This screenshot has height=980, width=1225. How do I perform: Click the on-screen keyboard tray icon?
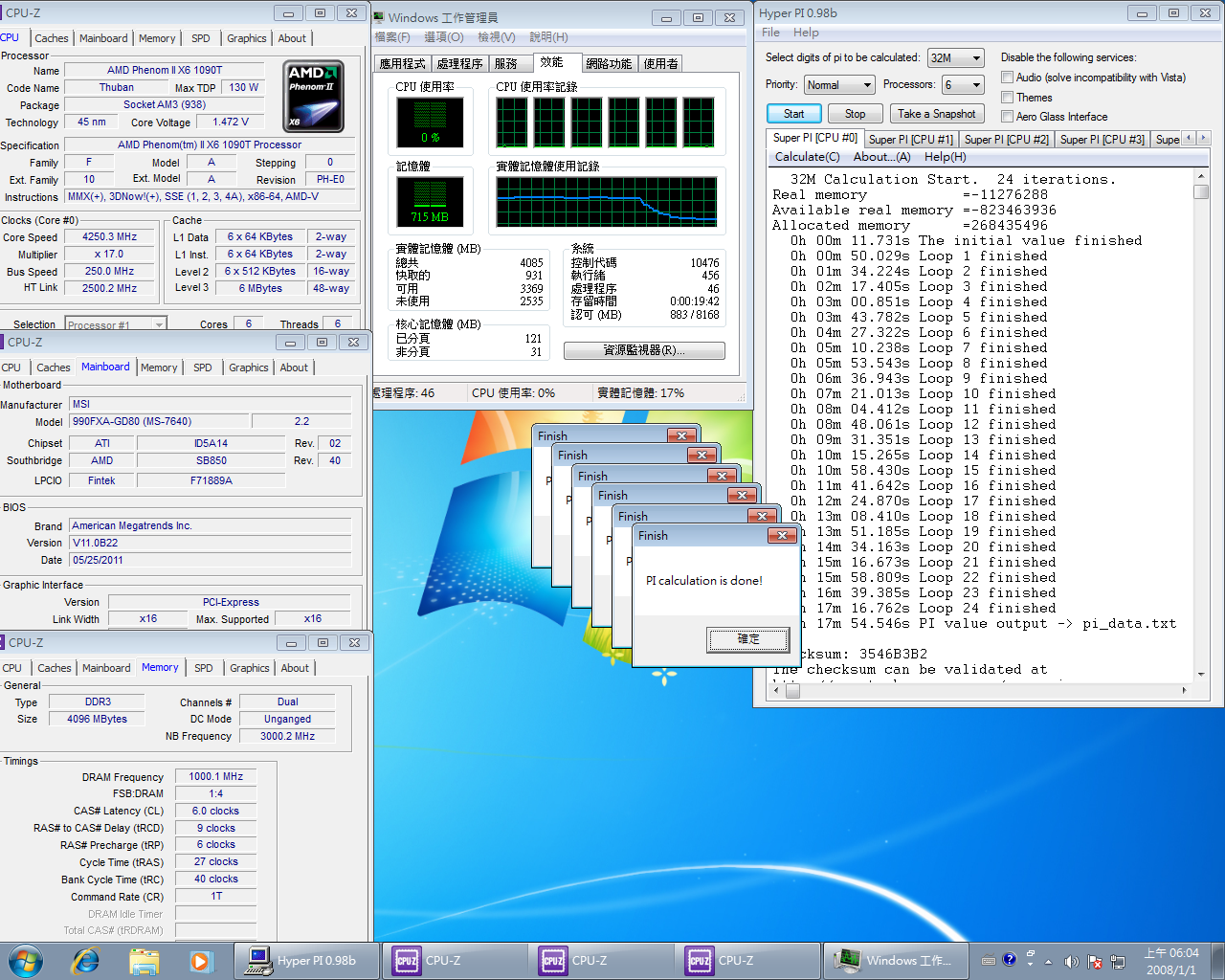[989, 960]
